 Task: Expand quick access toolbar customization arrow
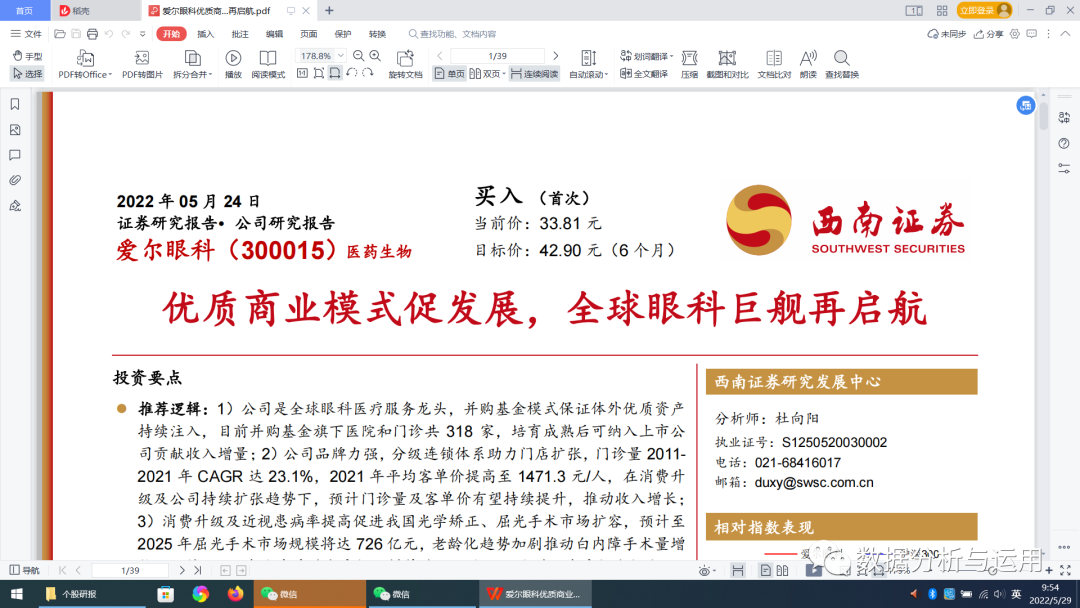143,34
